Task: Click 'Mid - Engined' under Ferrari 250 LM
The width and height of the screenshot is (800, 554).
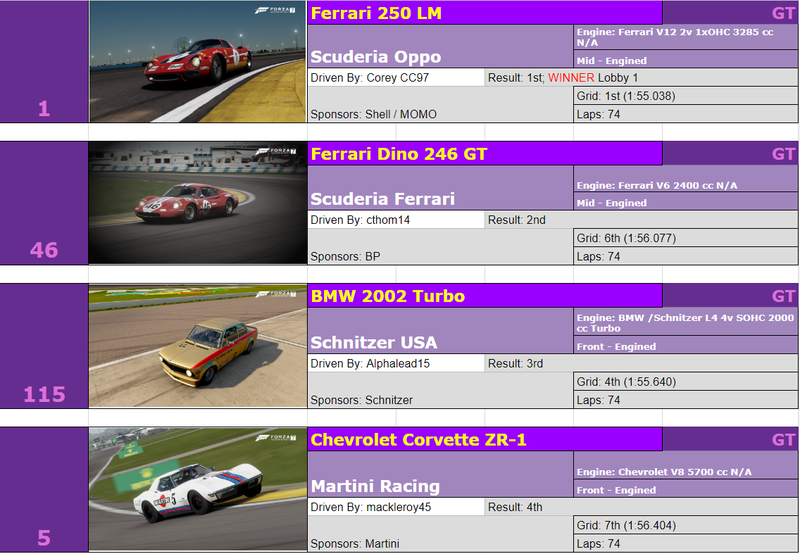Action: pos(686,60)
